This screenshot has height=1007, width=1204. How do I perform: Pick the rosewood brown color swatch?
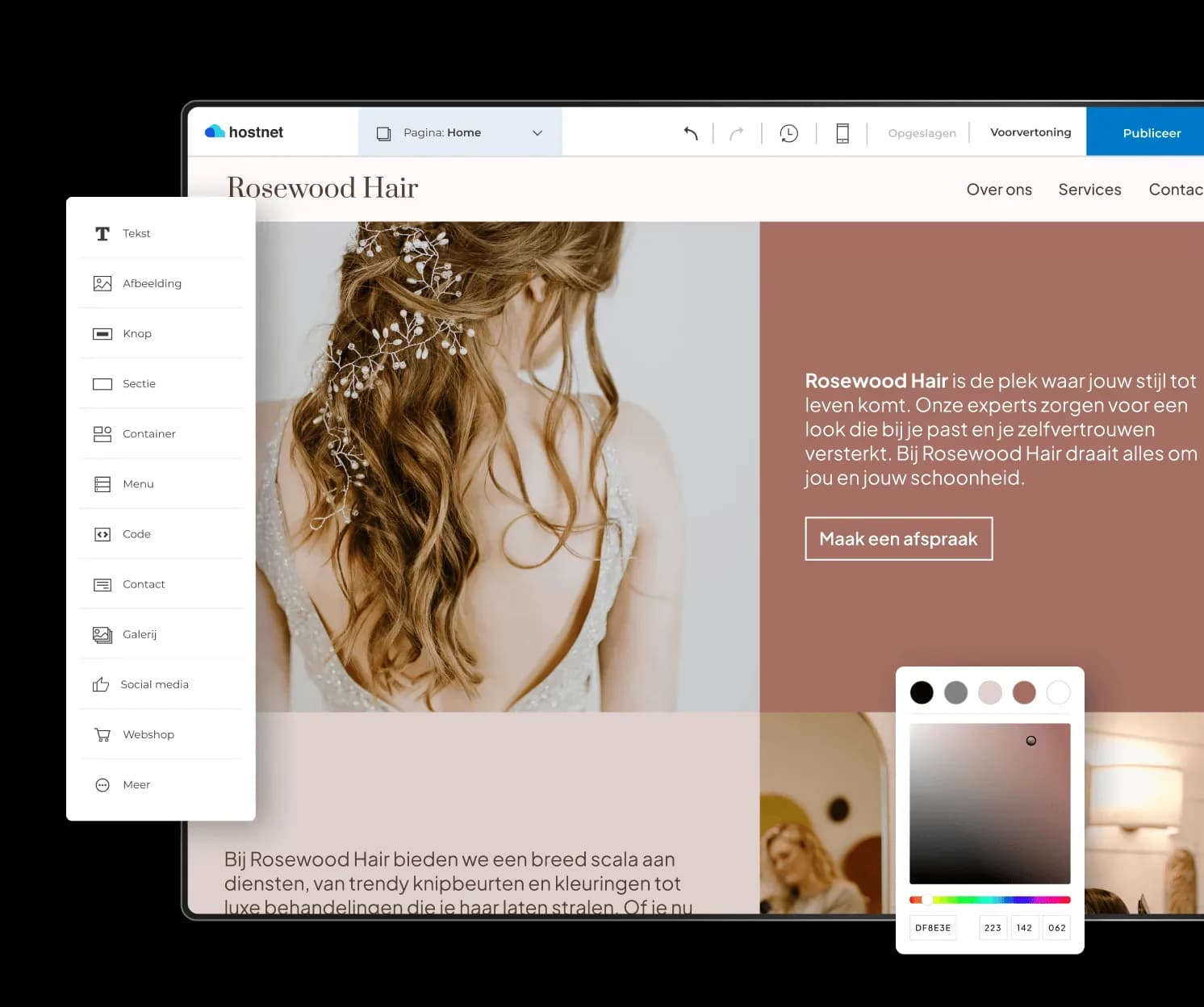point(1024,692)
